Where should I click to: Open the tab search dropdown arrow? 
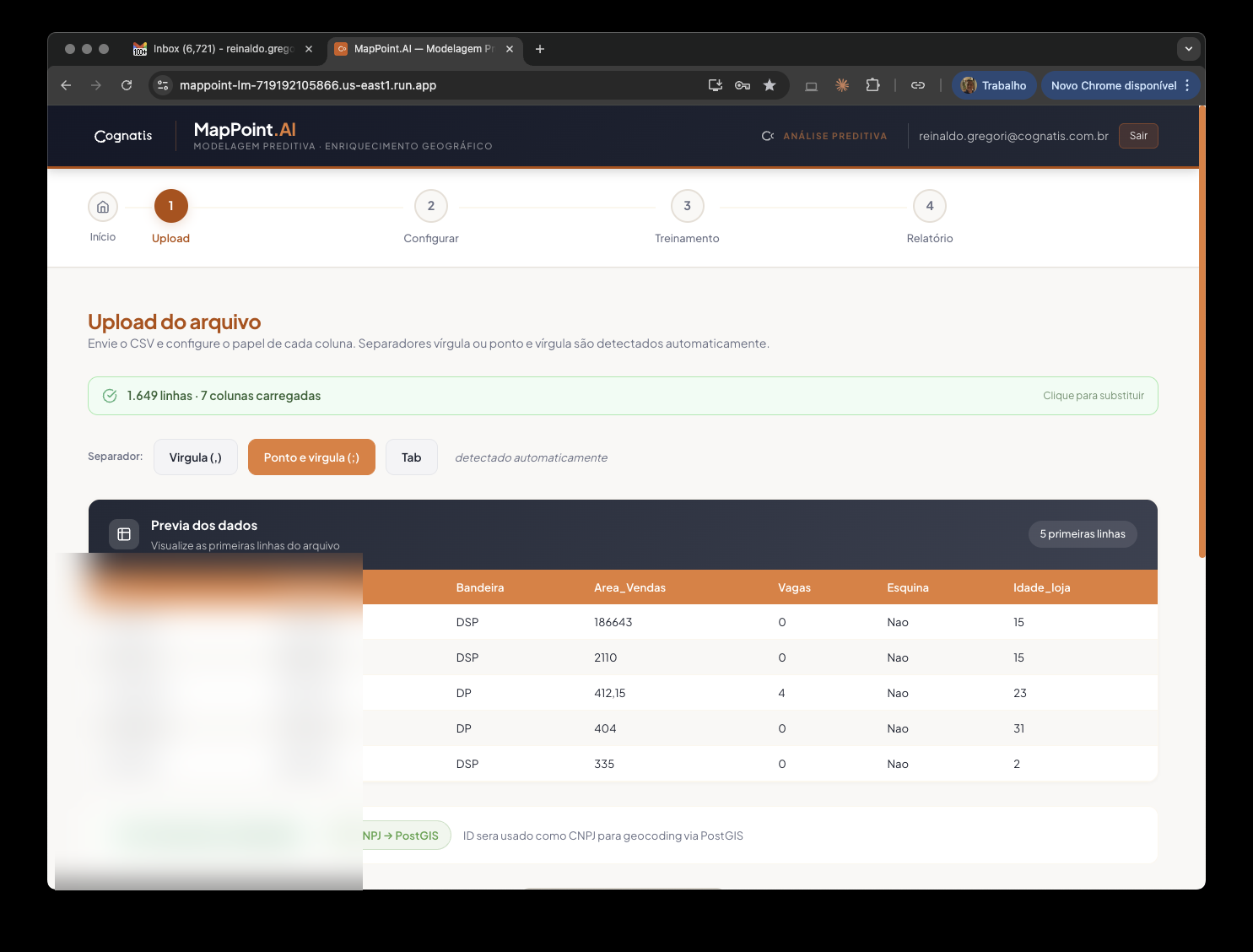point(1189,49)
